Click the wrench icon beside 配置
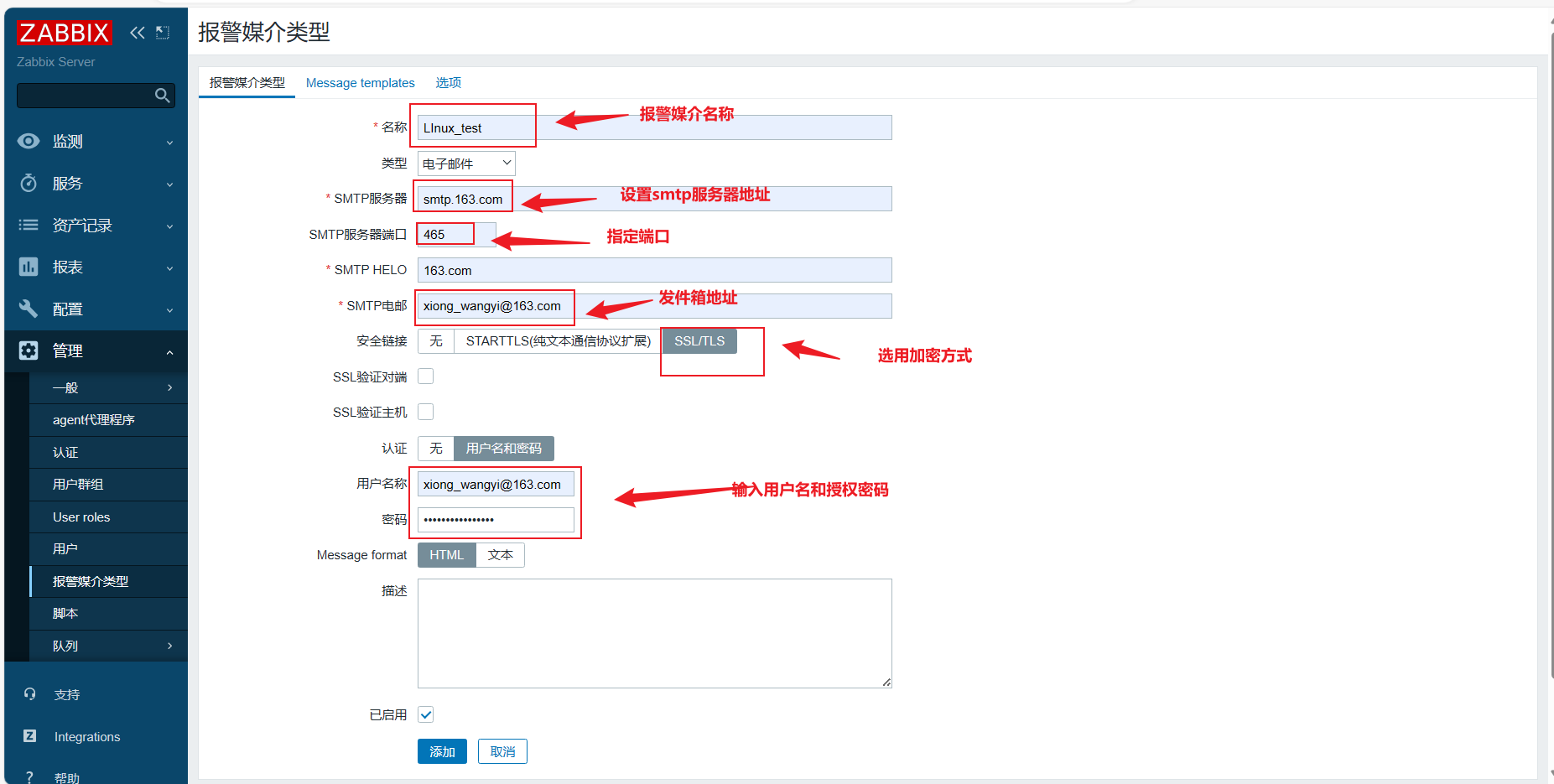Viewport: 1554px width, 784px height. (x=29, y=309)
